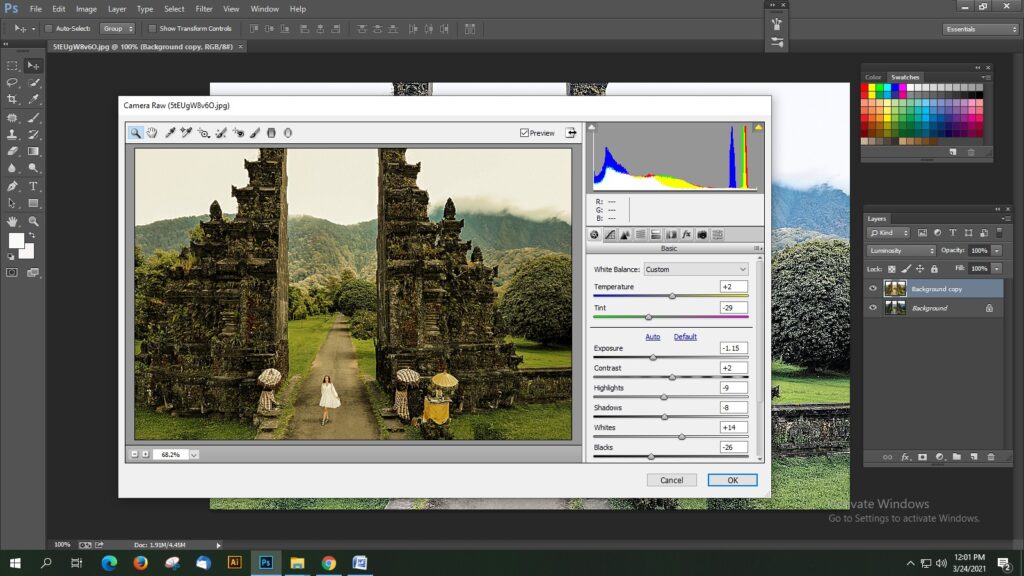This screenshot has width=1024, height=576.
Task: Enable the Auto-Select checkbox
Action: click(48, 29)
